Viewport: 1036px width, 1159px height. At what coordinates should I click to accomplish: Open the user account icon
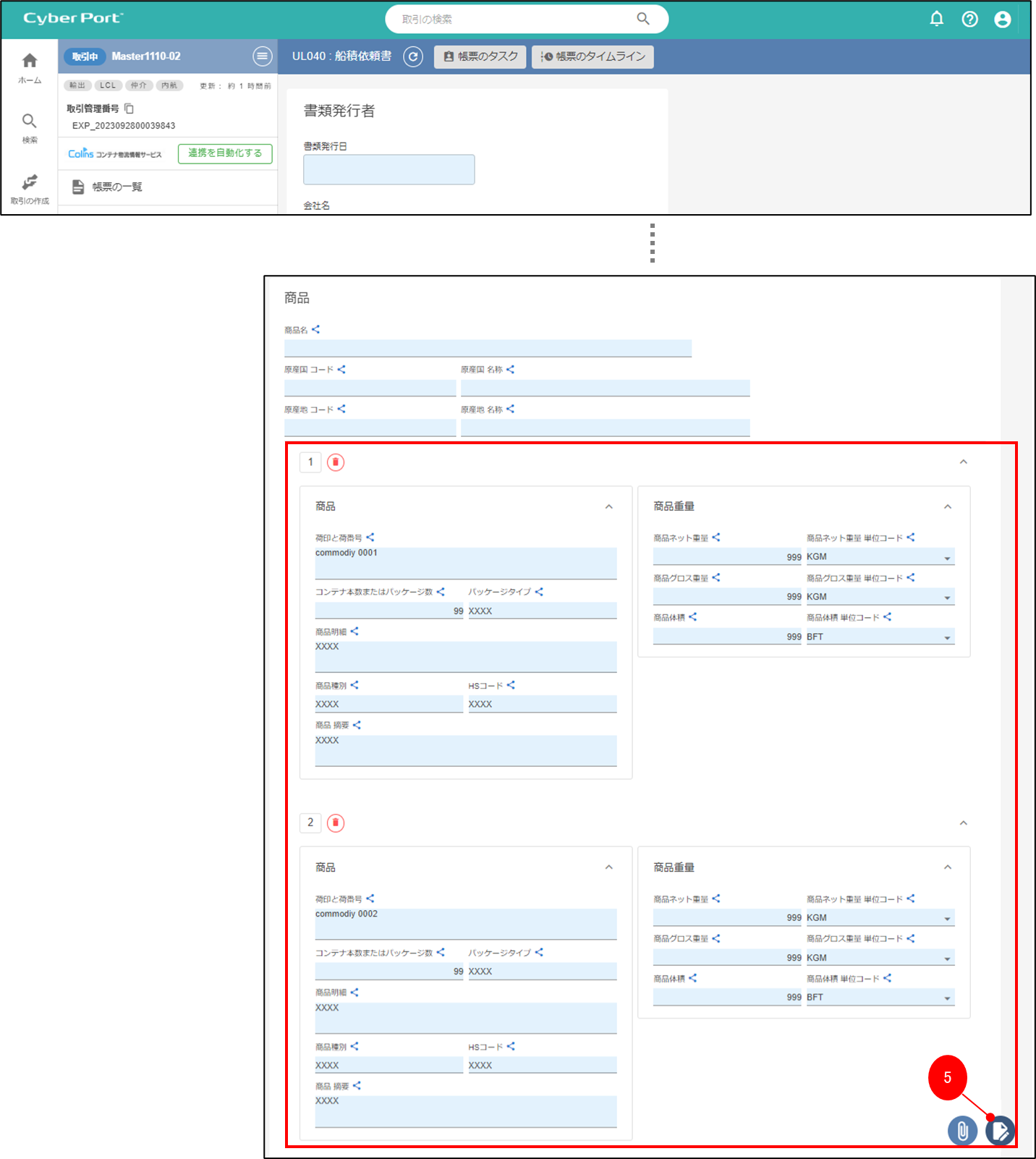1002,19
